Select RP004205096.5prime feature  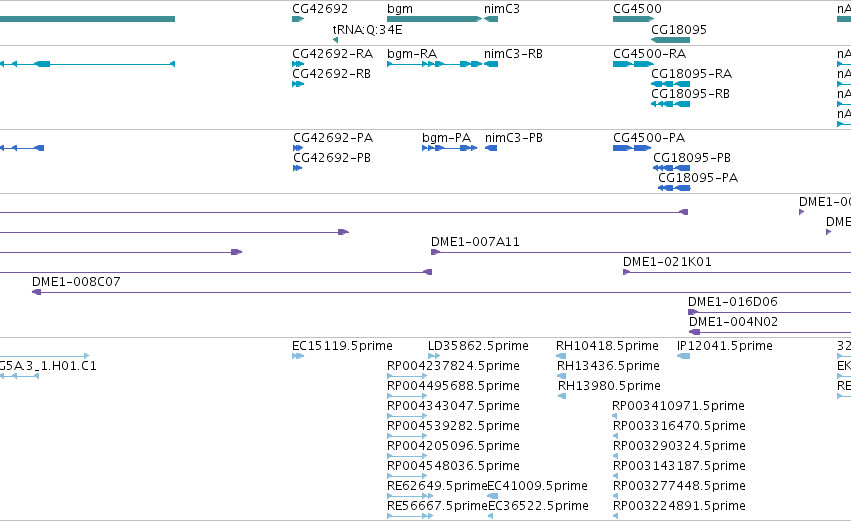click(407, 456)
